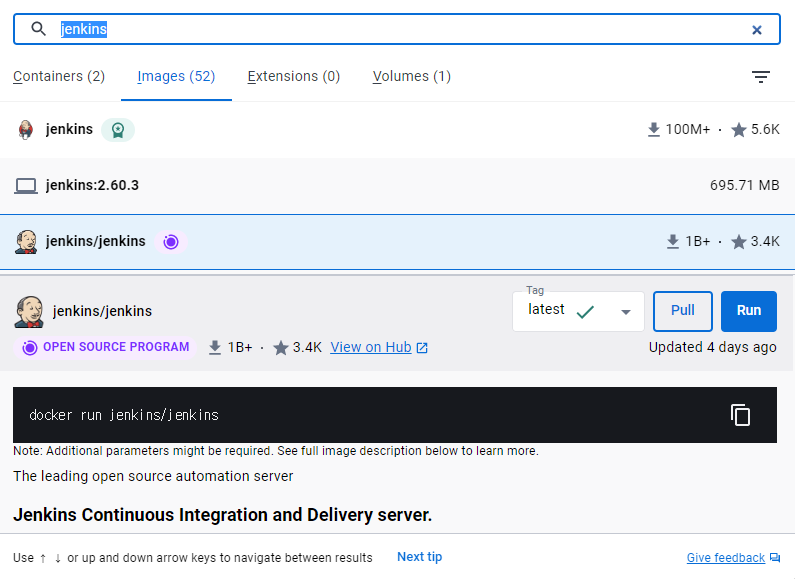
Task: Switch to the Volumes (1) tab
Action: tap(412, 77)
